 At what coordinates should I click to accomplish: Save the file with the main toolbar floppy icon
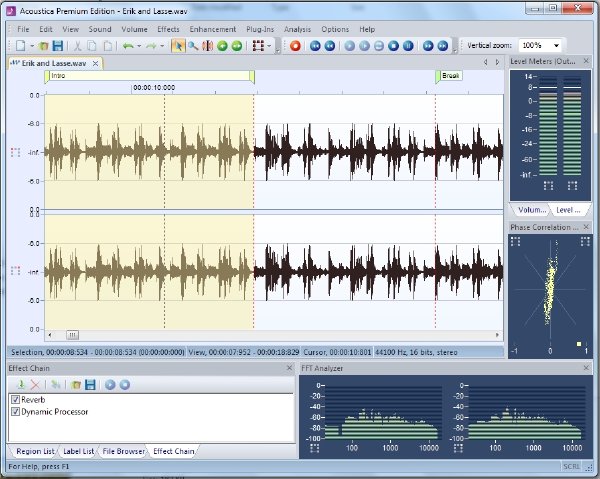tap(57, 46)
